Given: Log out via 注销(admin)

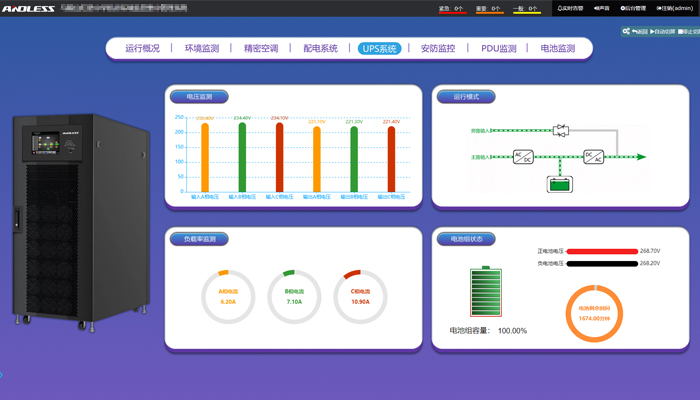Looking at the screenshot, I should [675, 8].
